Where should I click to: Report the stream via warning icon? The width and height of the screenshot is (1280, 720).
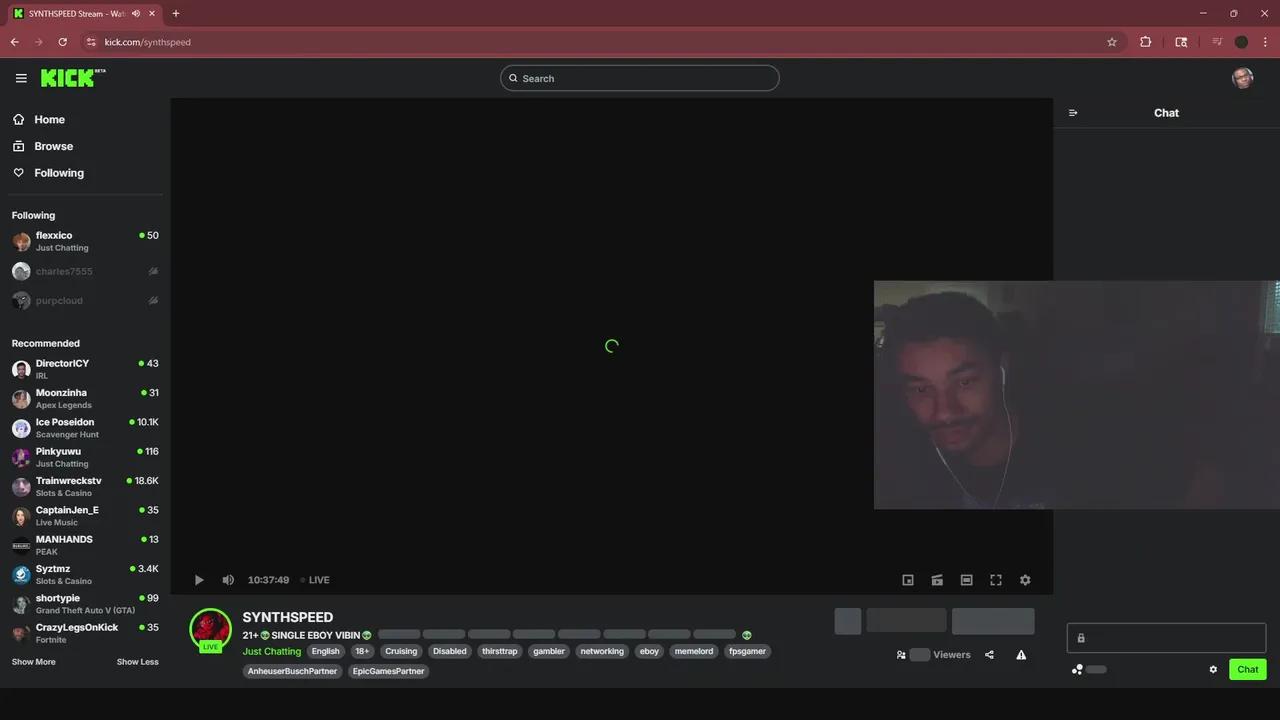tap(1021, 655)
